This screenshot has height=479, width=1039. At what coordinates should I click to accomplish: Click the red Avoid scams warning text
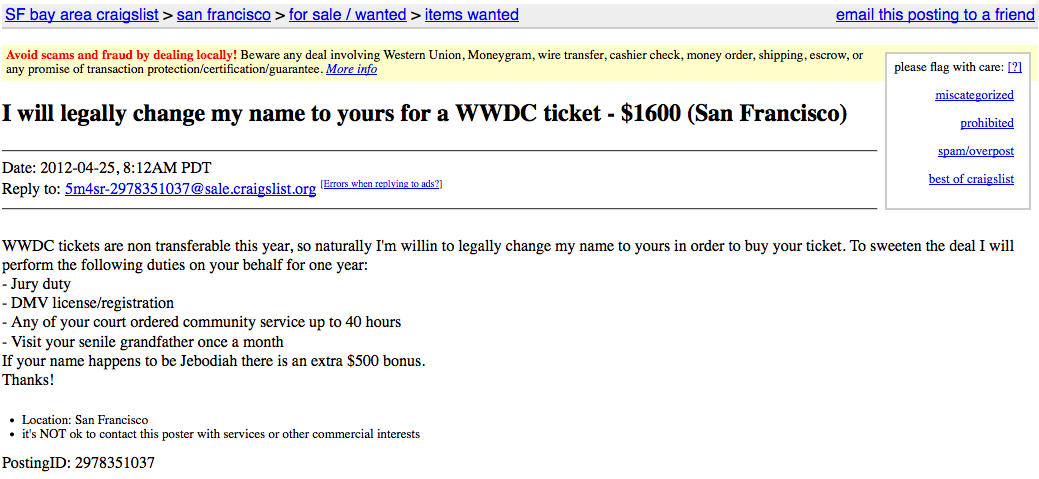[x=122, y=56]
